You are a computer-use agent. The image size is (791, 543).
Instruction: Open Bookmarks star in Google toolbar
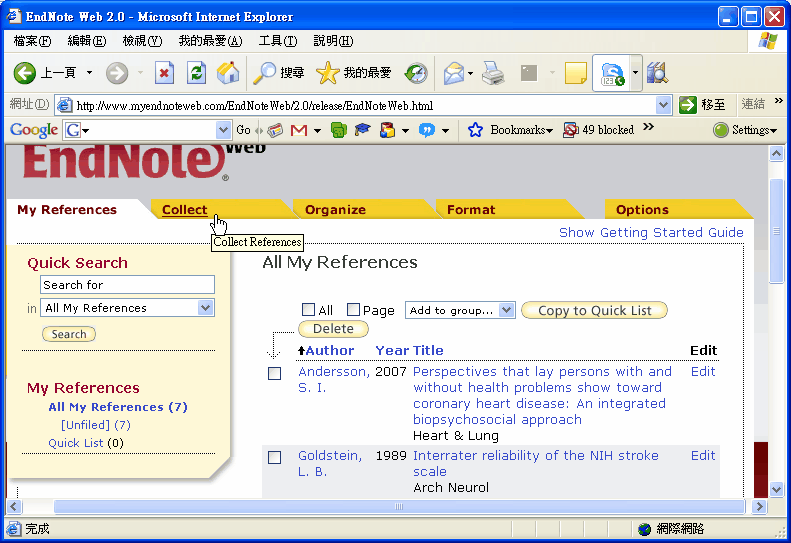[476, 130]
